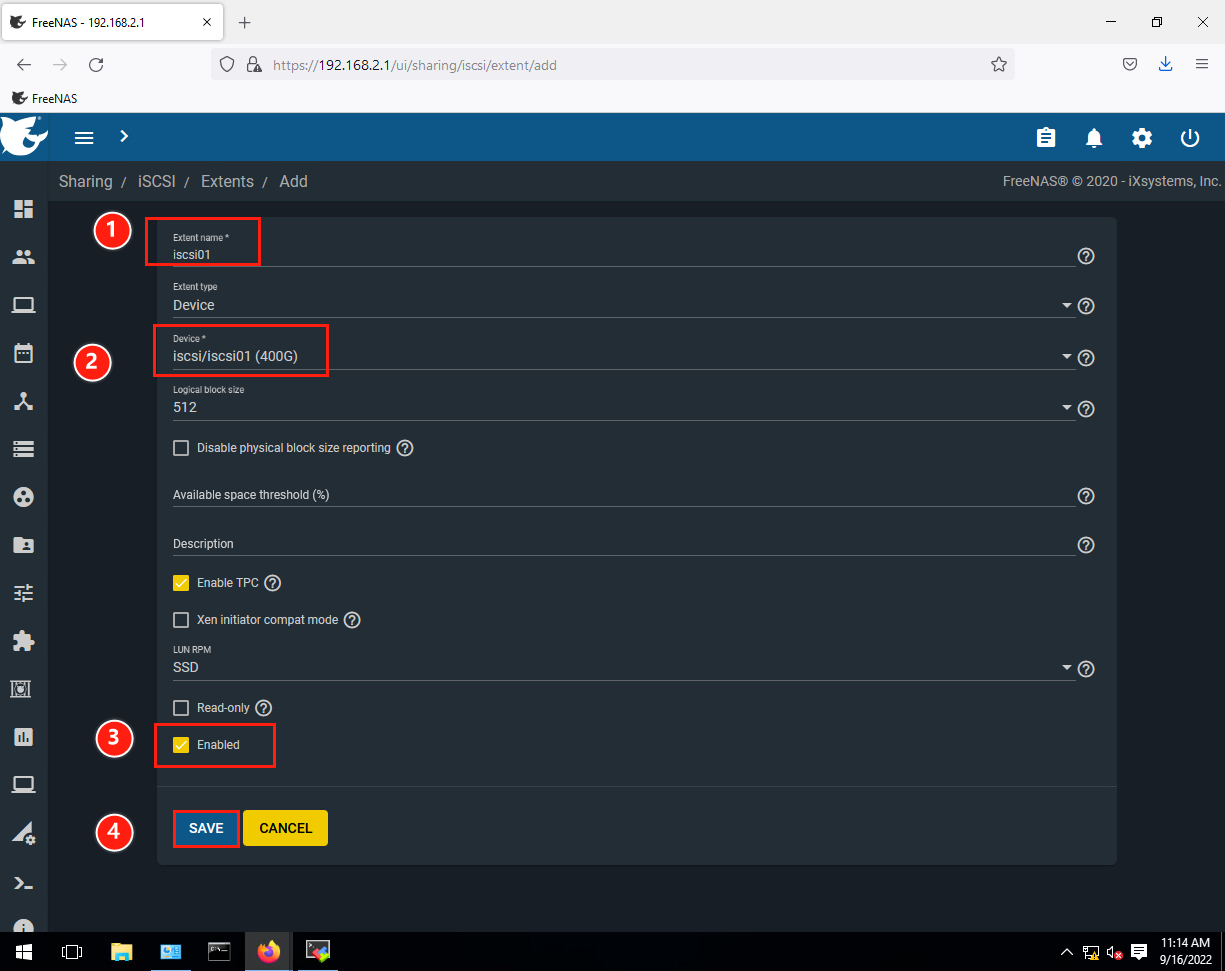
Task: Open Windows Start menu
Action: 23,951
